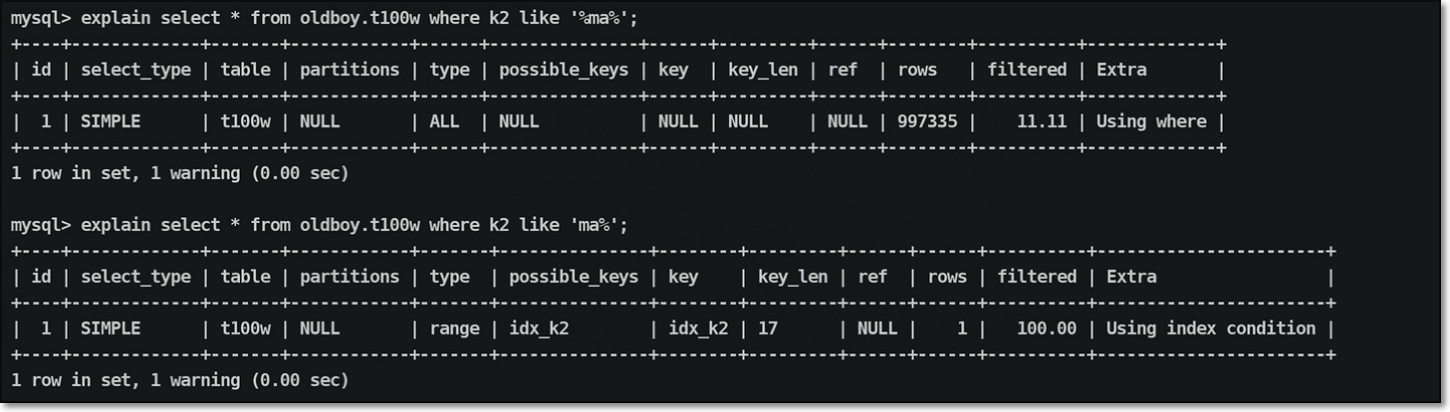Select the 'range' type value

[x=454, y=328]
